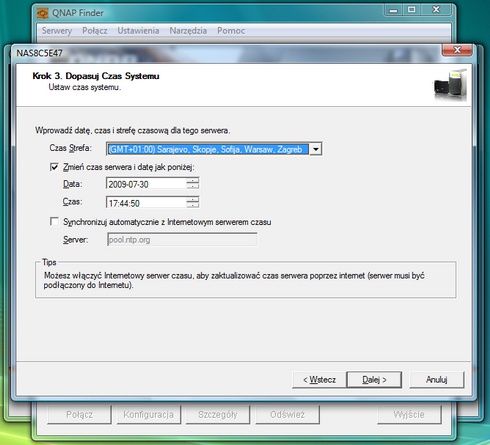Open the Czas Strefa time zone dropdown
The image size is (490, 445).
tap(315, 149)
